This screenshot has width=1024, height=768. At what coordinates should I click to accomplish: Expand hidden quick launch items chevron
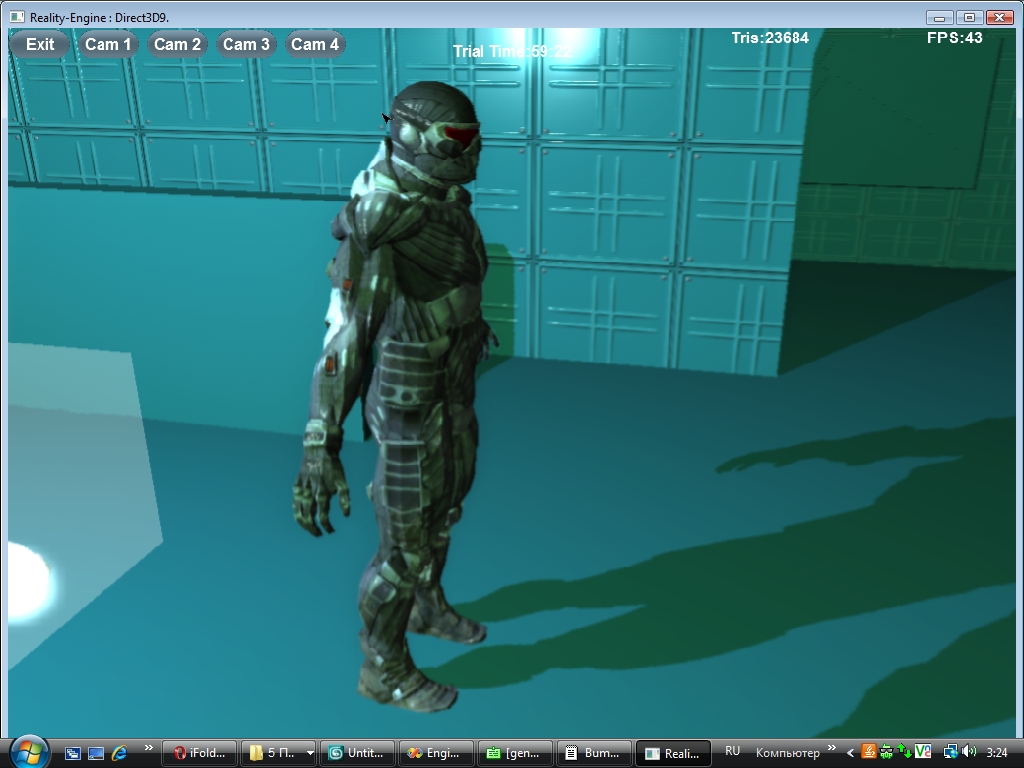[148, 748]
